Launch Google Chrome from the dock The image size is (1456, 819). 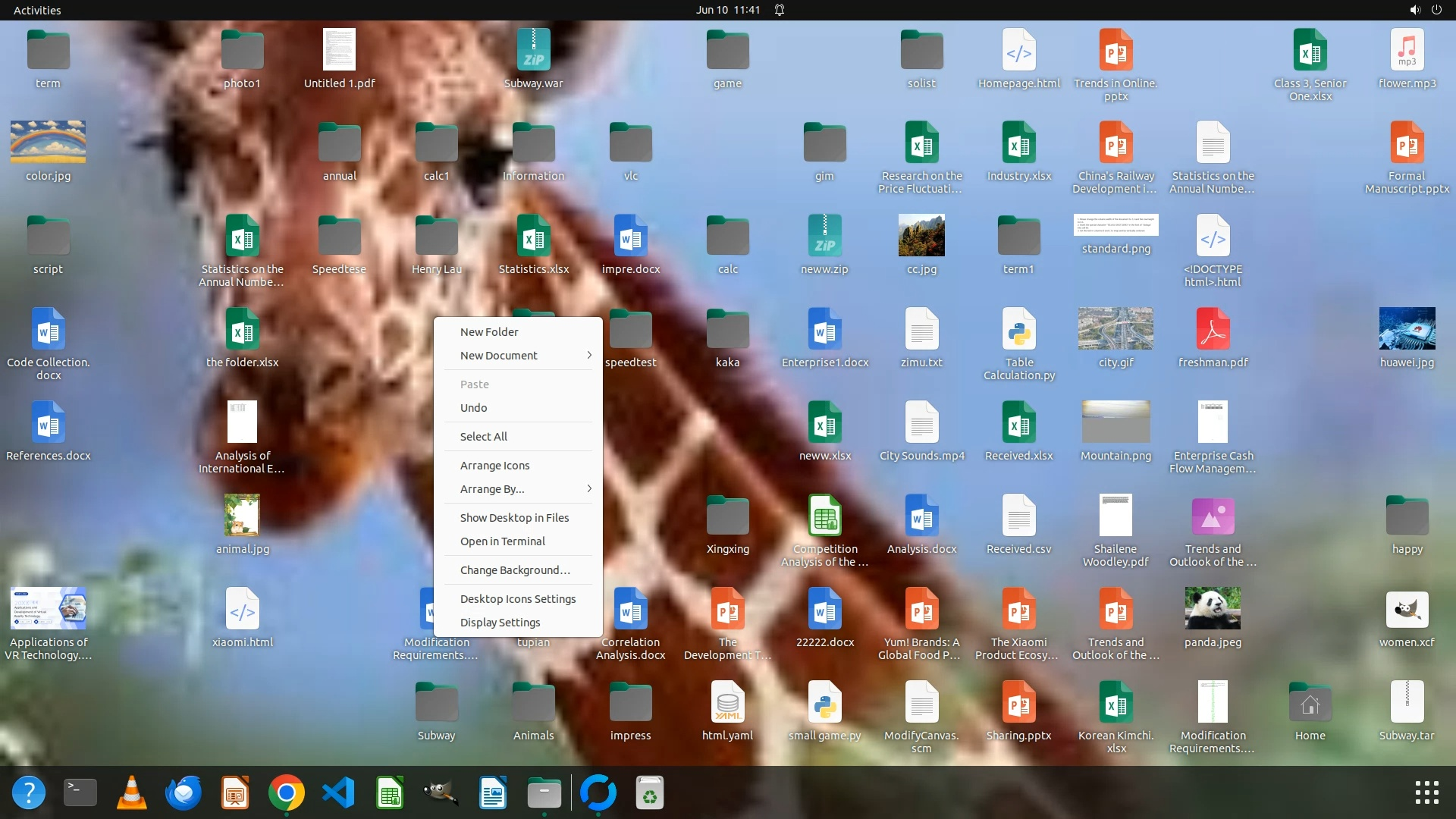click(x=286, y=793)
